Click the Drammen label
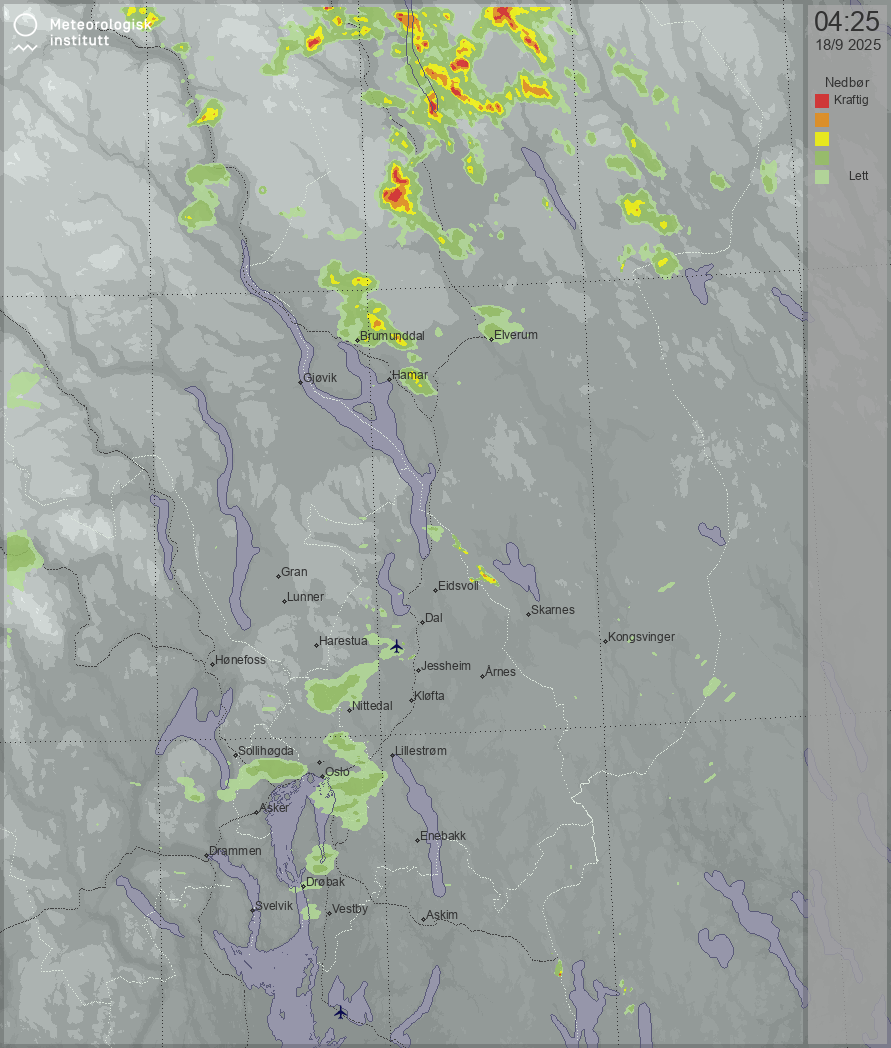891x1048 pixels. pos(235,852)
